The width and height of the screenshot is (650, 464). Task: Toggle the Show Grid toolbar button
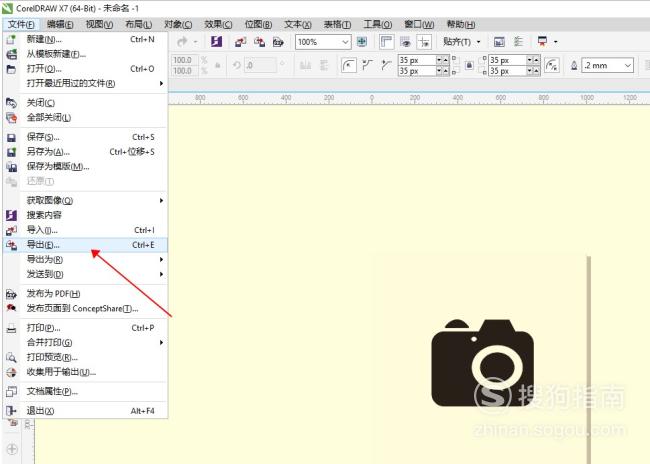(405, 41)
